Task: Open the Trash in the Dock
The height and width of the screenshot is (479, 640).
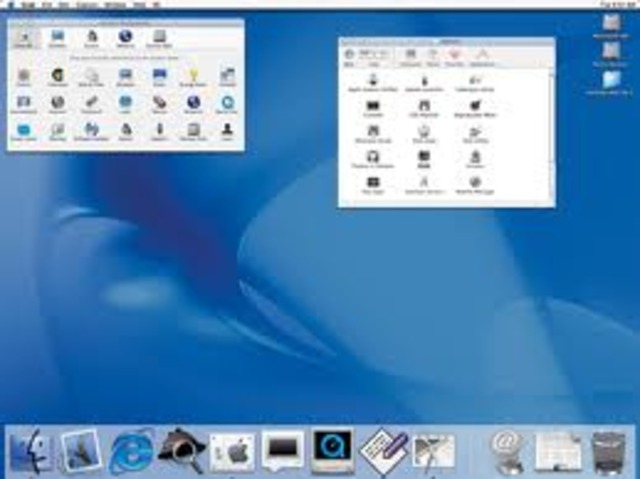Action: click(x=608, y=452)
